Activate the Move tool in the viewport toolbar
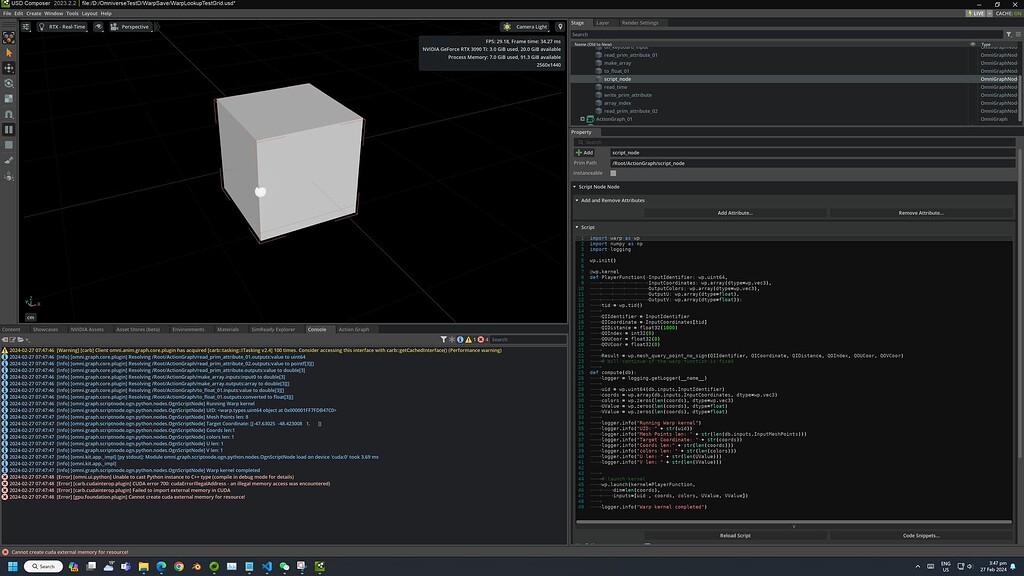 (9, 70)
